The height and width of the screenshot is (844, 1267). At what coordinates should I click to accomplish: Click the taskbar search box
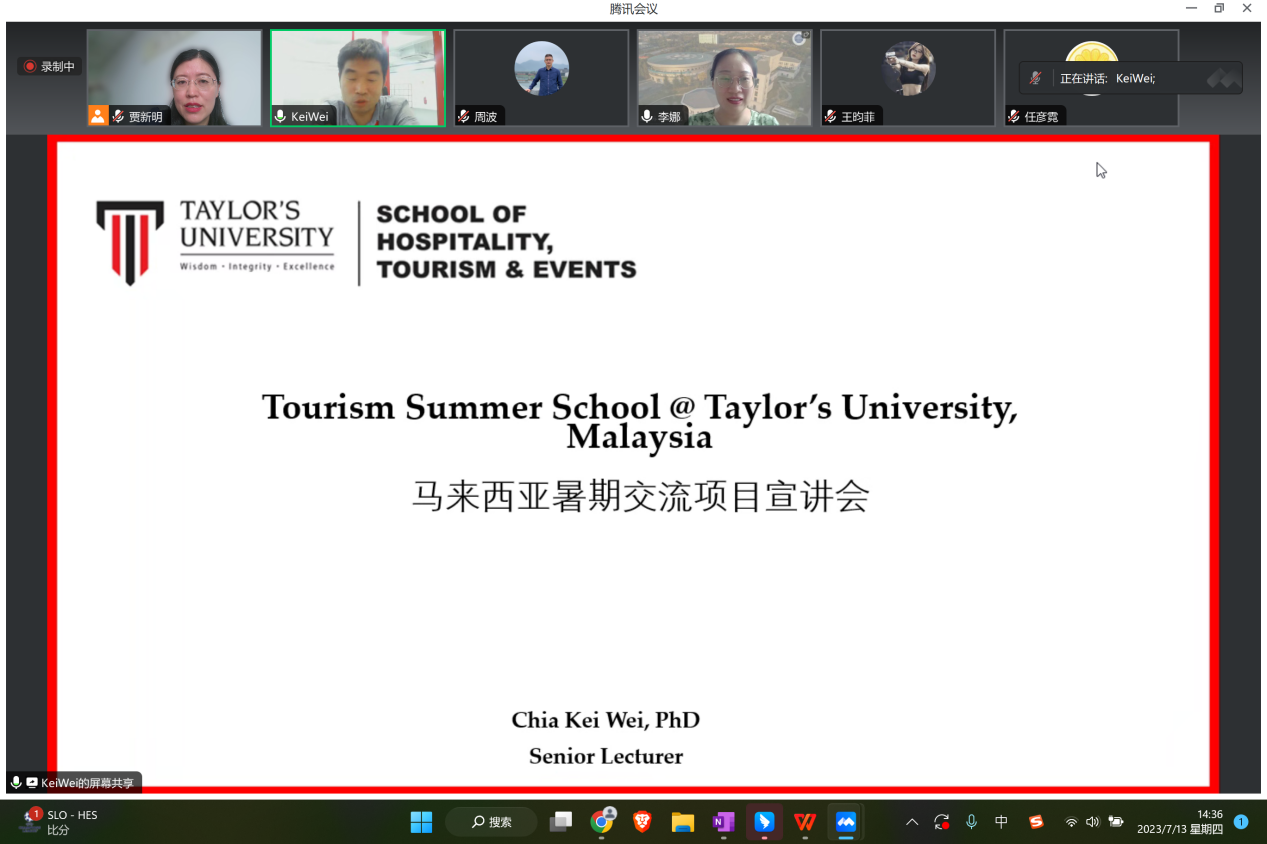coord(492,822)
